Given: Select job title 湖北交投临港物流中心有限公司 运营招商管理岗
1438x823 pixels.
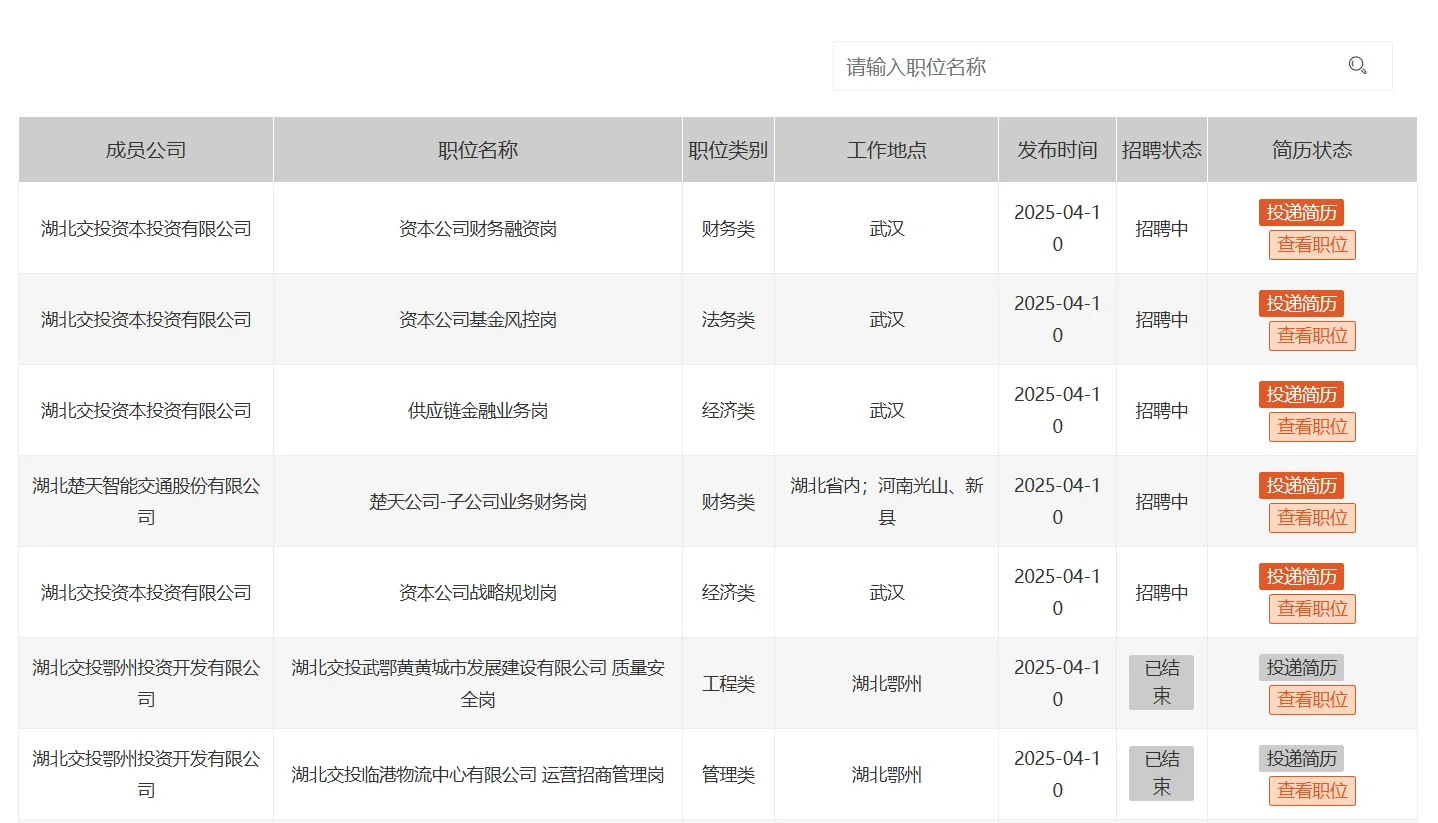Looking at the screenshot, I should coord(478,775).
